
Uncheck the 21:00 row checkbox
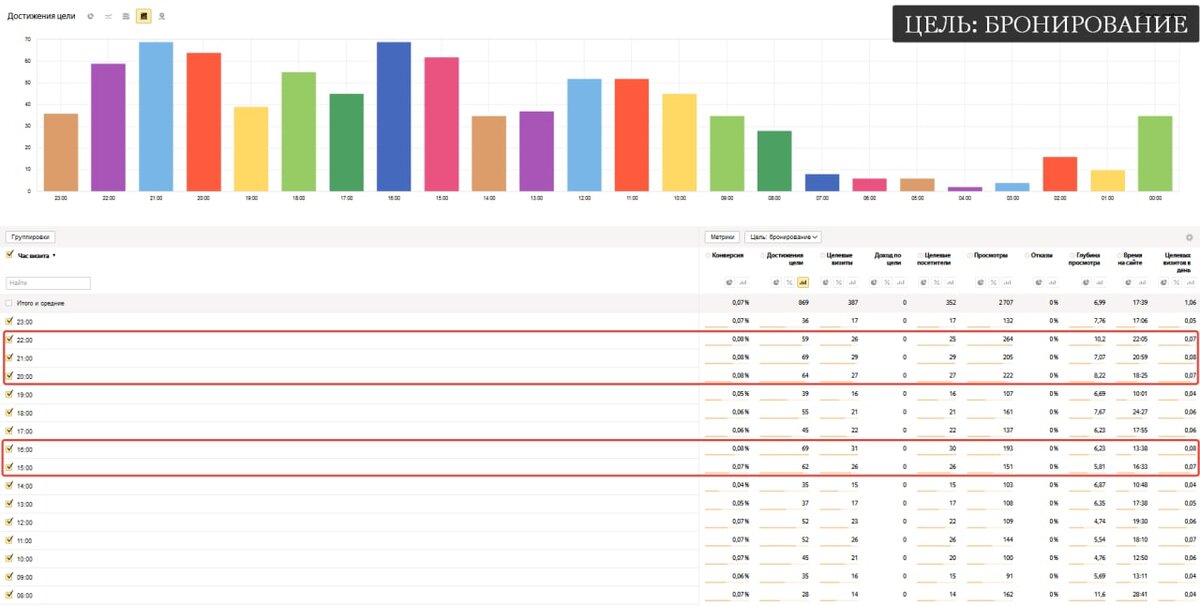(x=10, y=358)
